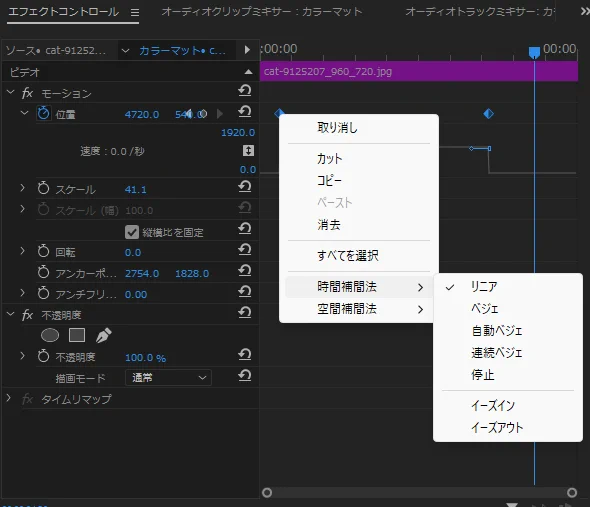Select the second Position keyframe diamond
This screenshot has width=590, height=507.
click(488, 114)
